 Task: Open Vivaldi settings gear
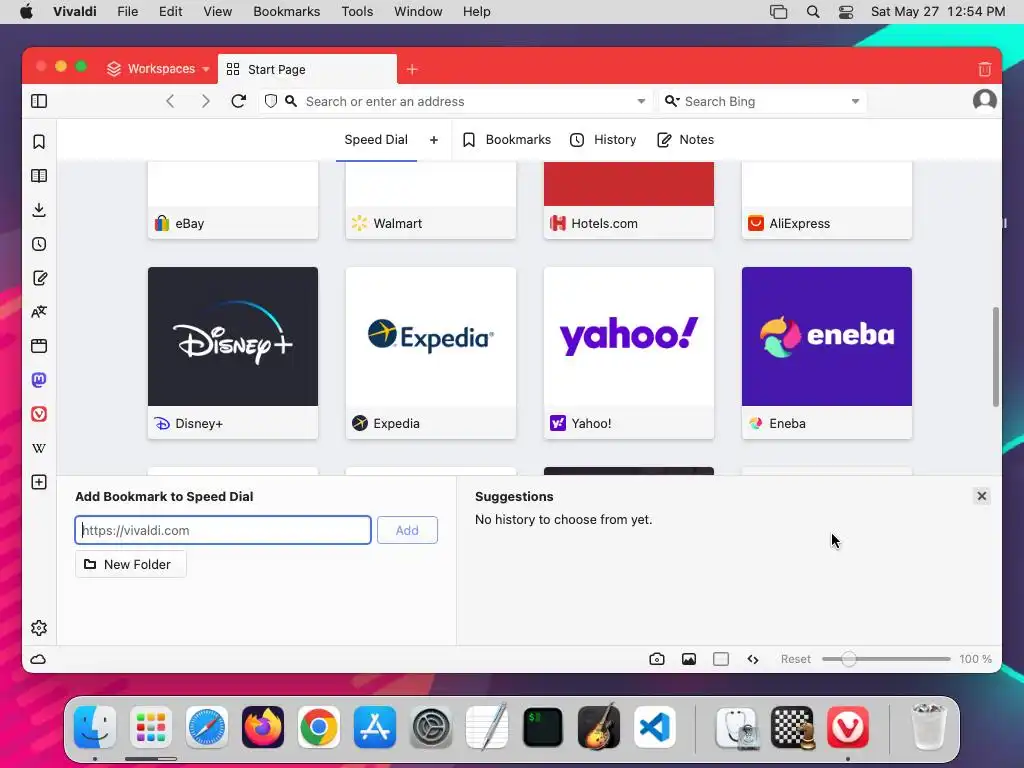(39, 628)
